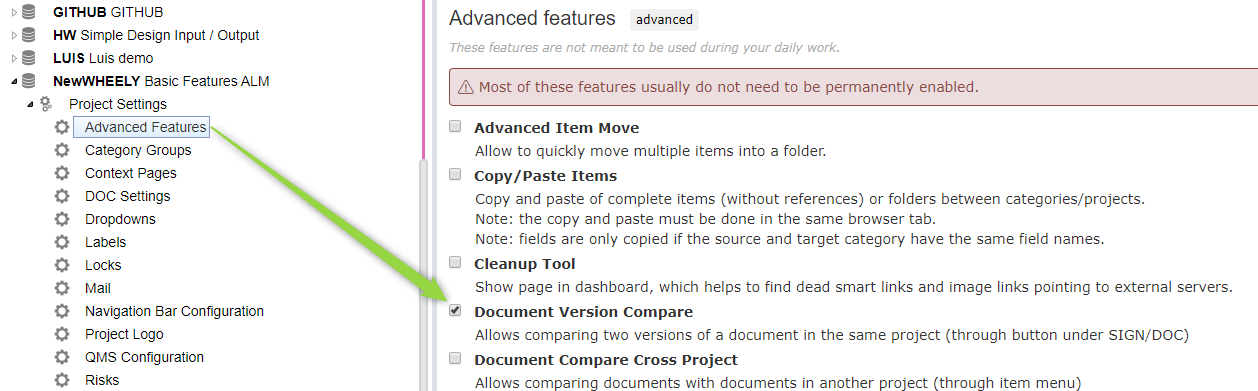Uncheck the Document Version Compare checkbox
1258x391 pixels.
[x=455, y=311]
